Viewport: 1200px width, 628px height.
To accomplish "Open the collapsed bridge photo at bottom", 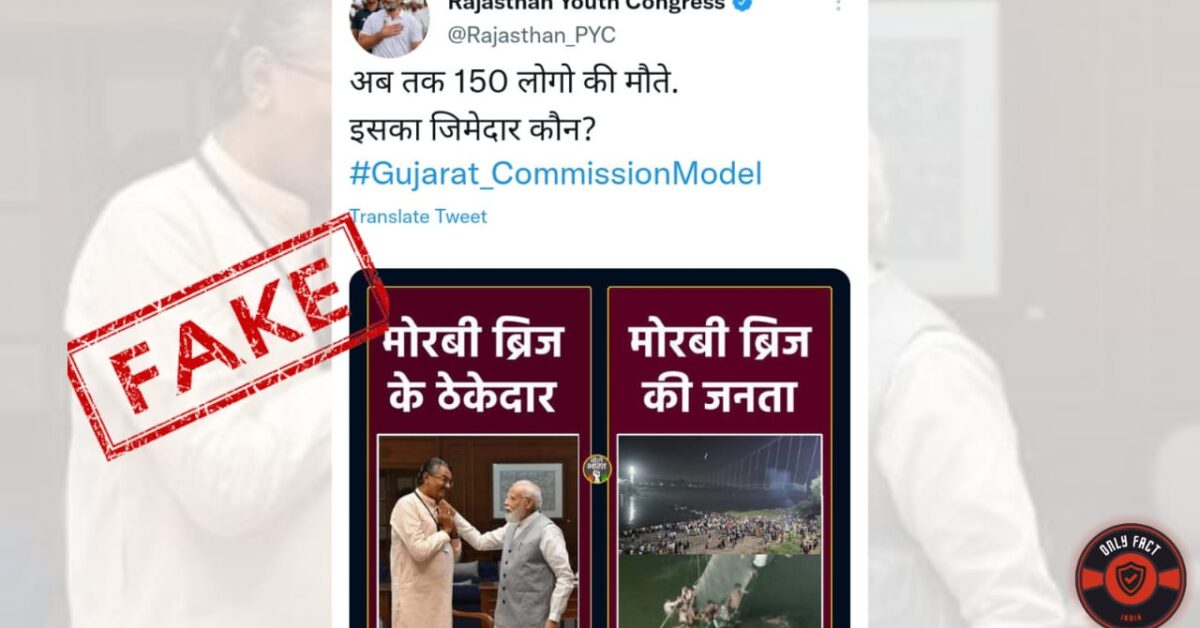I will point(719,591).
